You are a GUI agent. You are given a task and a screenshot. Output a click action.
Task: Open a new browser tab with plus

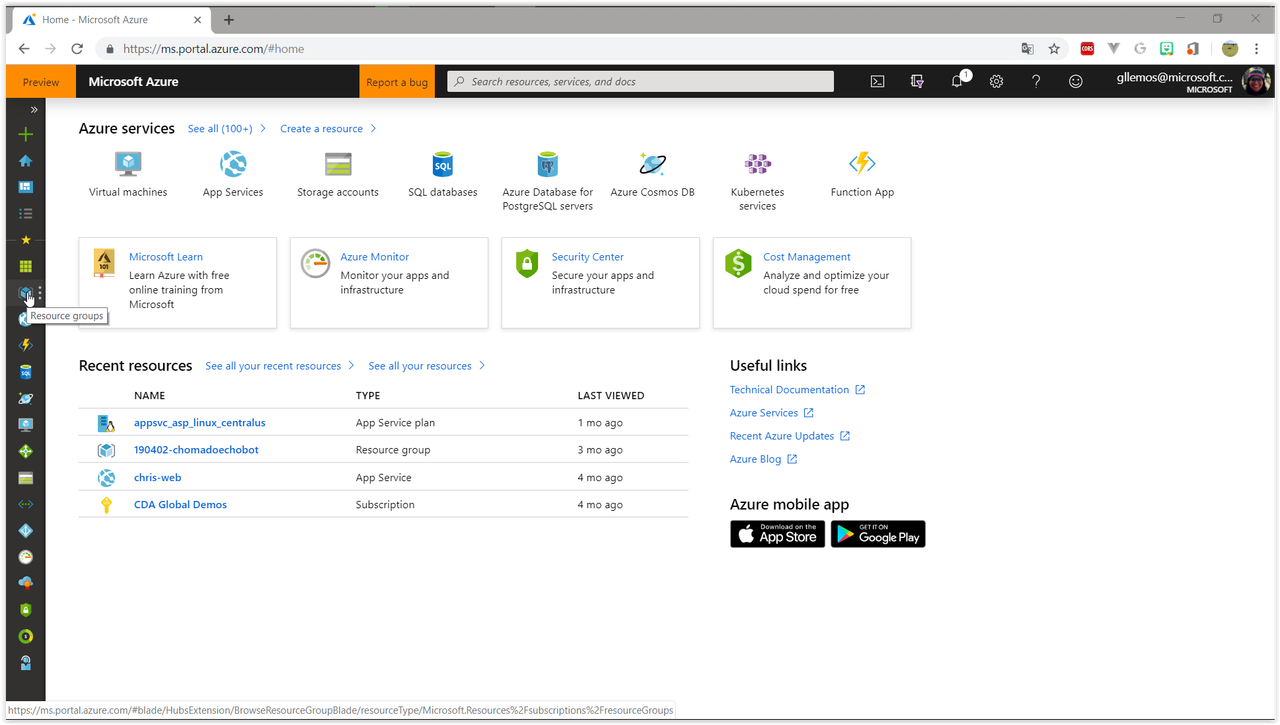(229, 20)
